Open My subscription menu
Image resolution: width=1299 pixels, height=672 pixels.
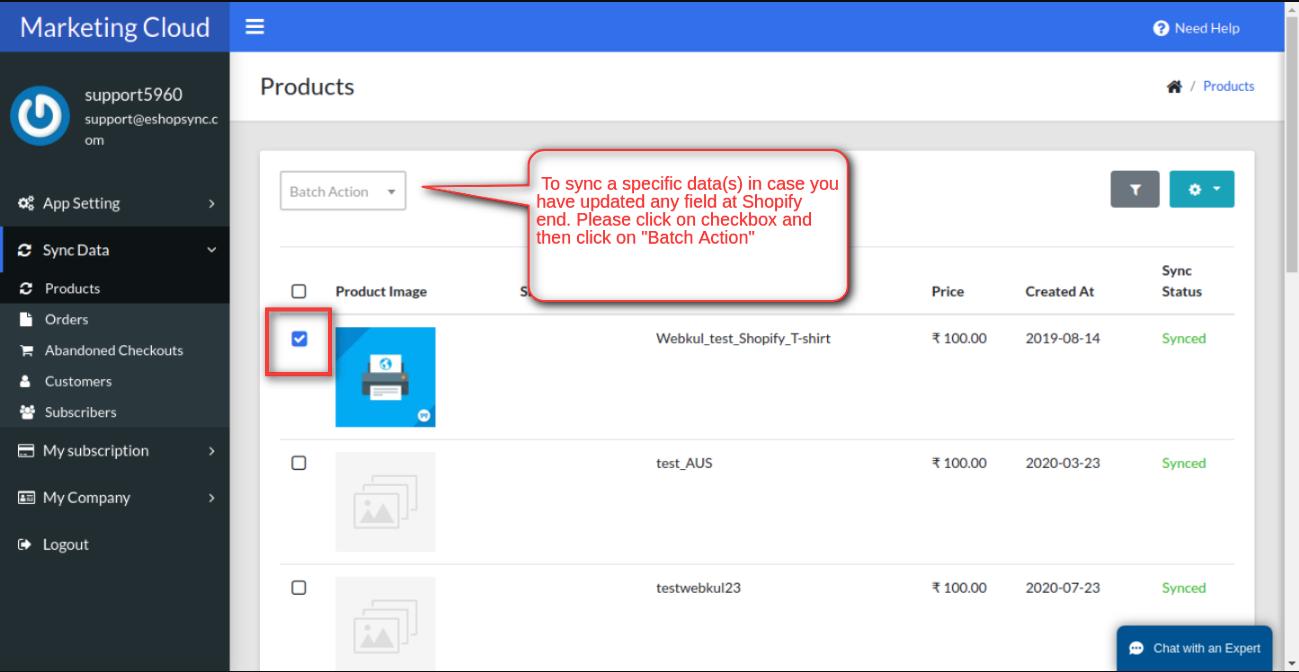114,450
